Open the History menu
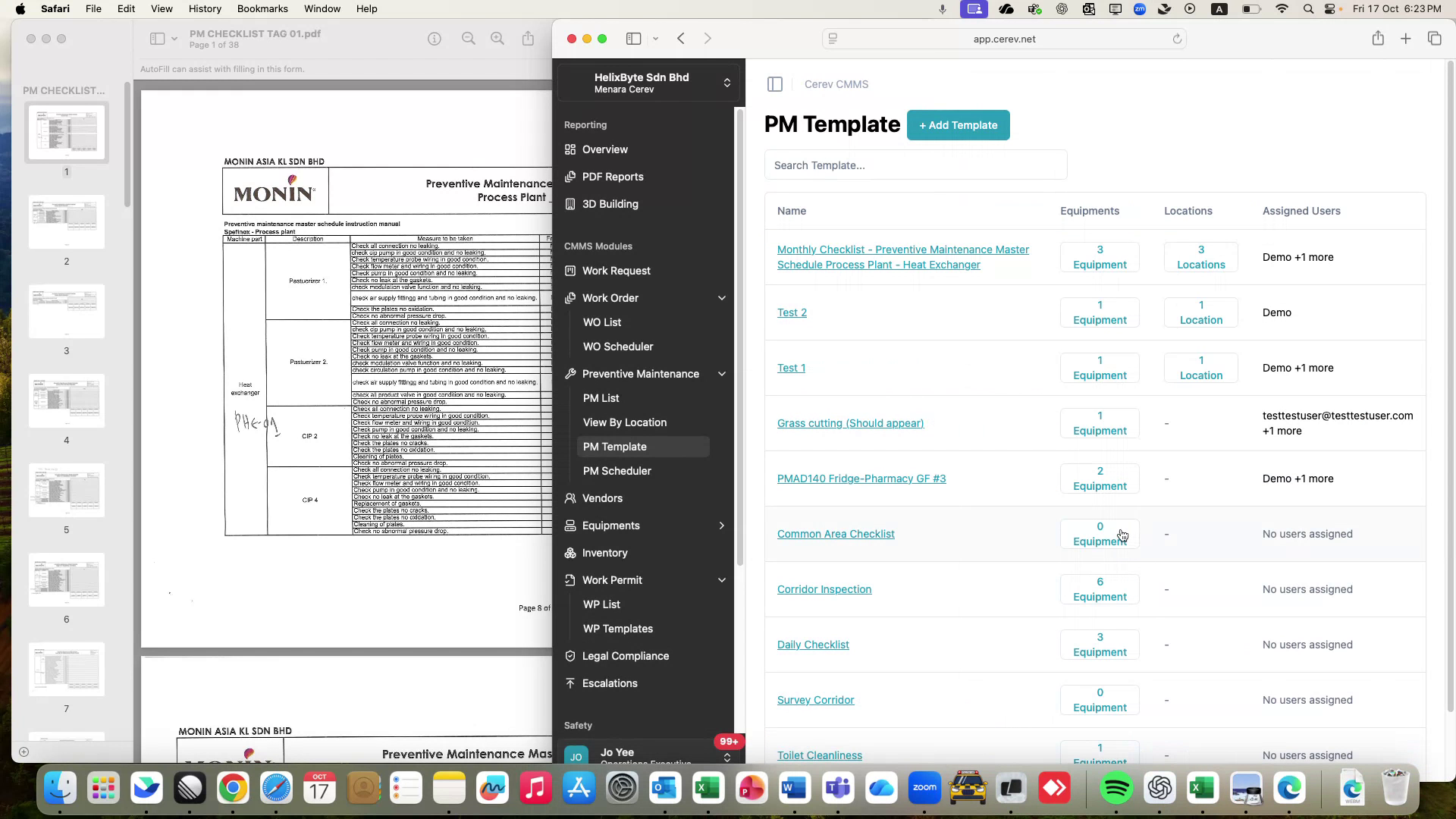The image size is (1456, 819). coord(204,8)
